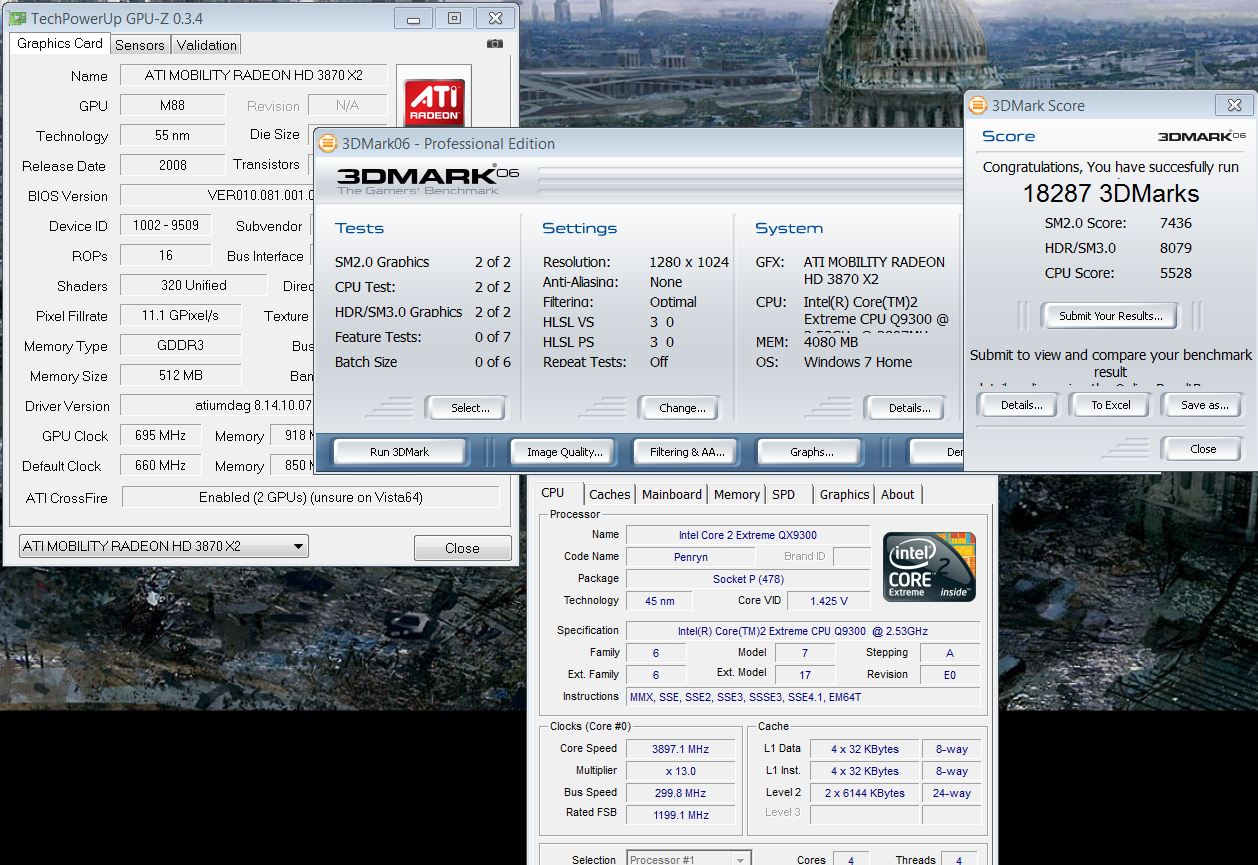Select the CPU tab in CPU-Z

click(553, 492)
